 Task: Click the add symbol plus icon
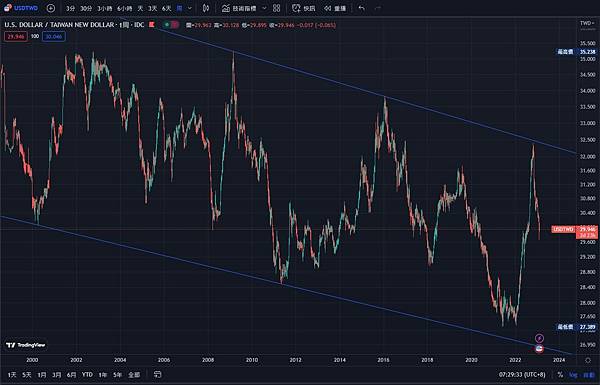click(x=51, y=8)
